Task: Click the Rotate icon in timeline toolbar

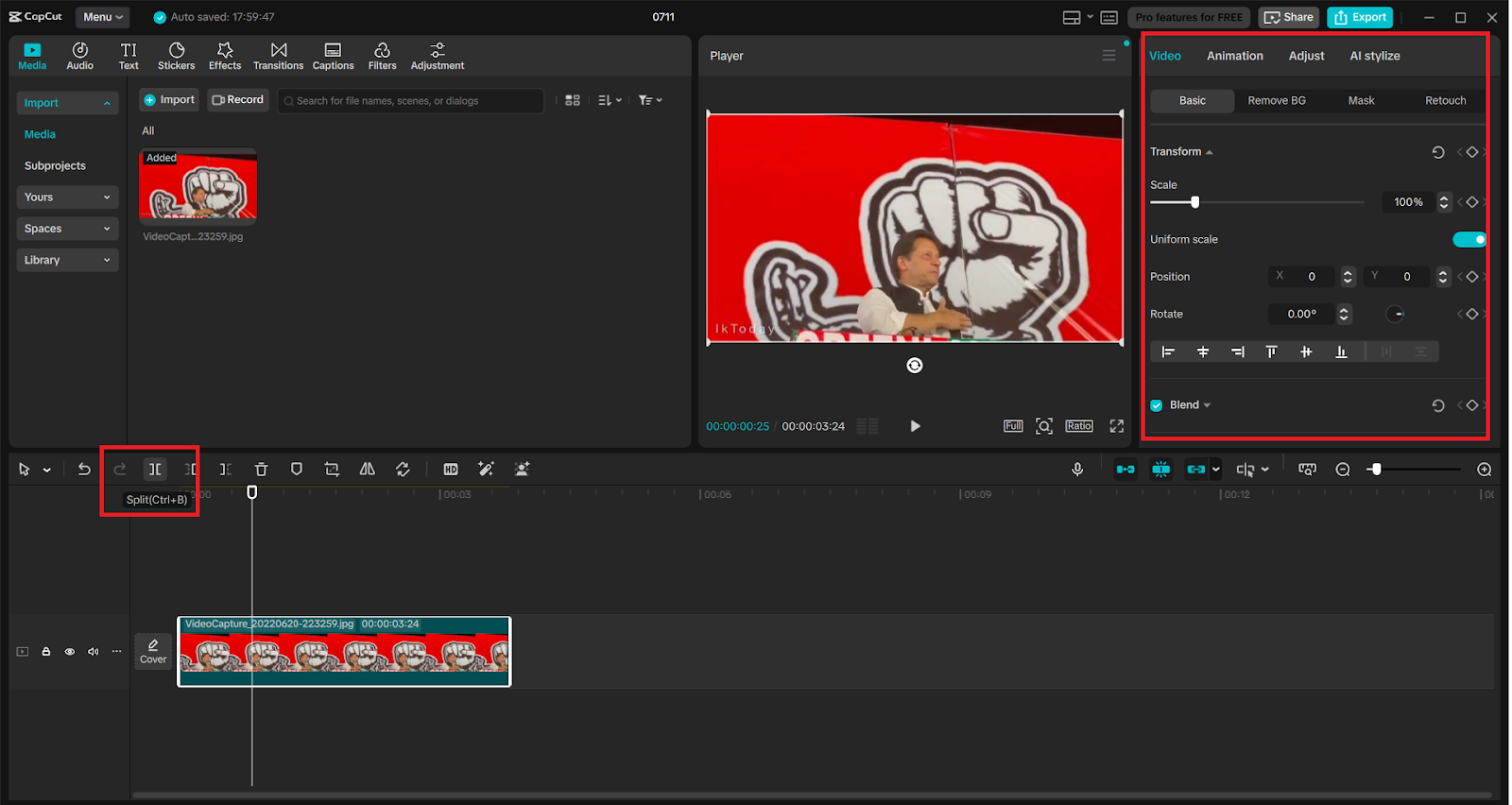Action: [403, 469]
